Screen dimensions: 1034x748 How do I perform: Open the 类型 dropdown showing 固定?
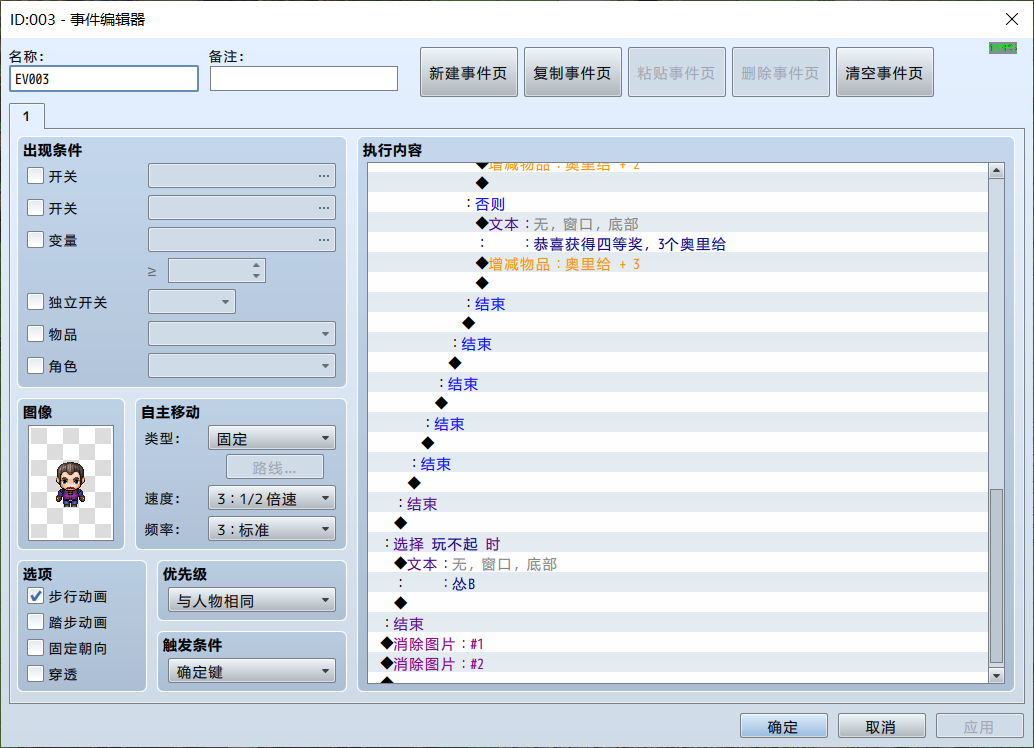(272, 438)
